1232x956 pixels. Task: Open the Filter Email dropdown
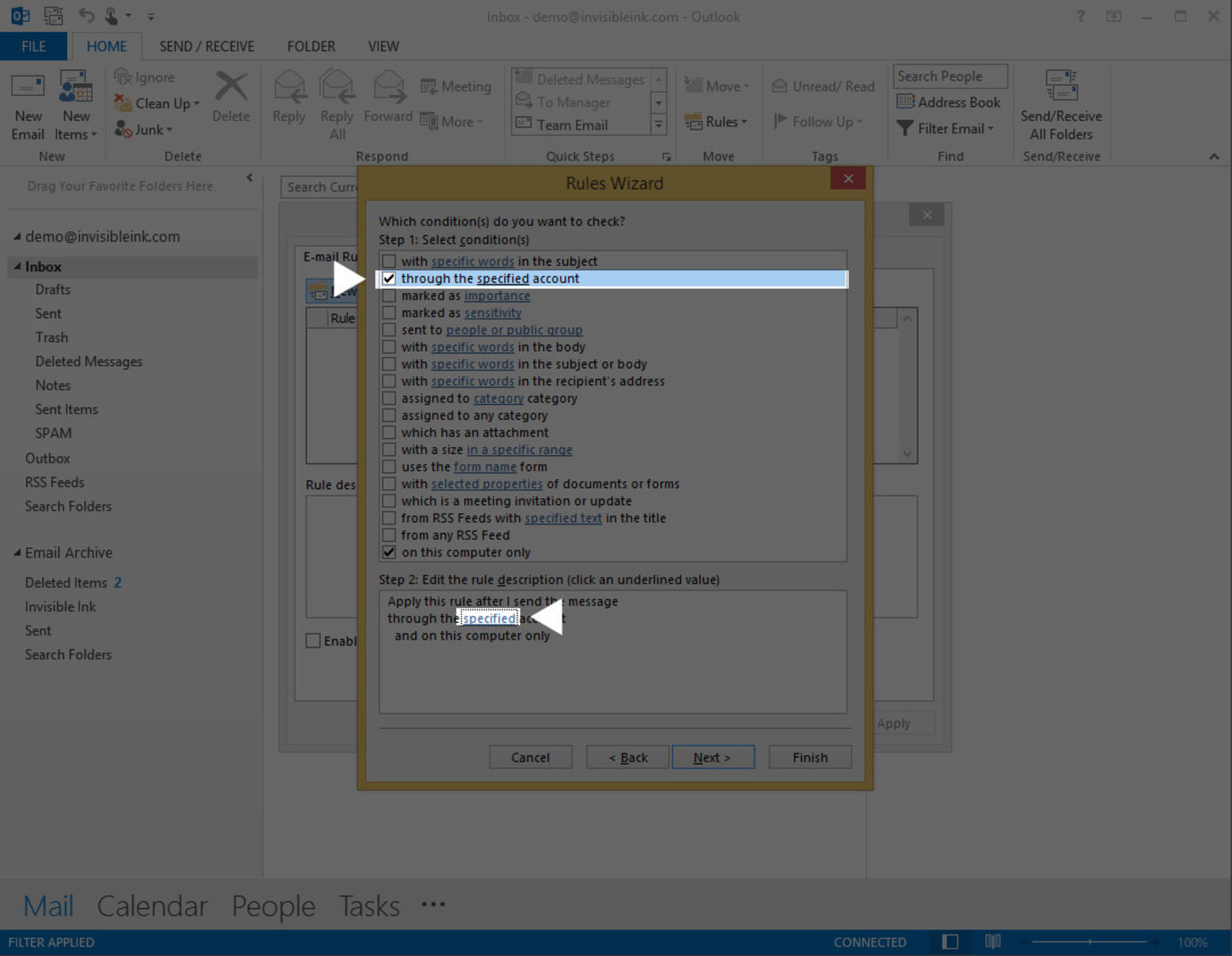tap(945, 128)
